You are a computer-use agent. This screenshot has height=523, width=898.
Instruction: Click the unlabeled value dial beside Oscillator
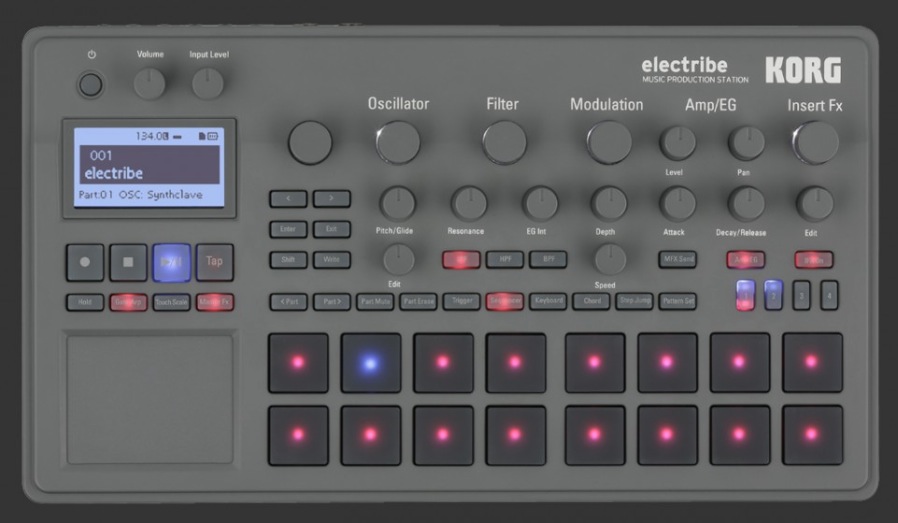[310, 142]
